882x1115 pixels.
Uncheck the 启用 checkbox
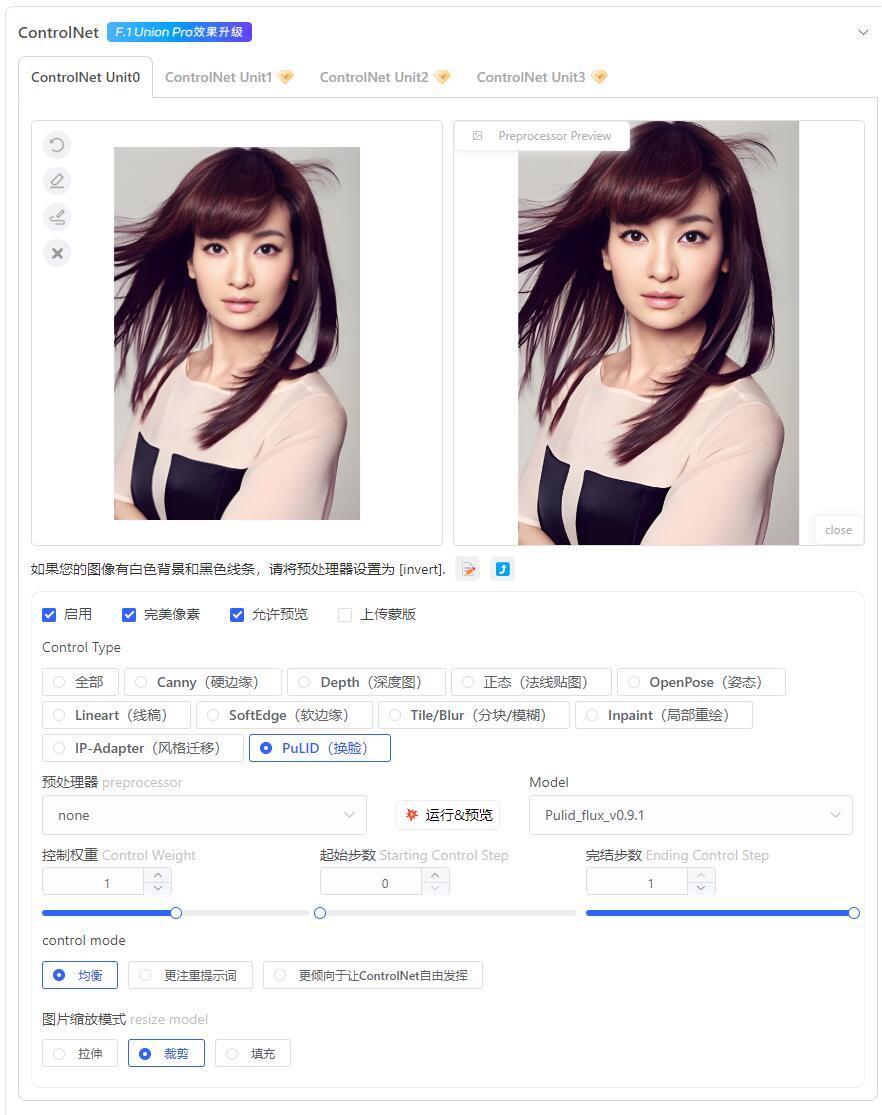point(49,615)
